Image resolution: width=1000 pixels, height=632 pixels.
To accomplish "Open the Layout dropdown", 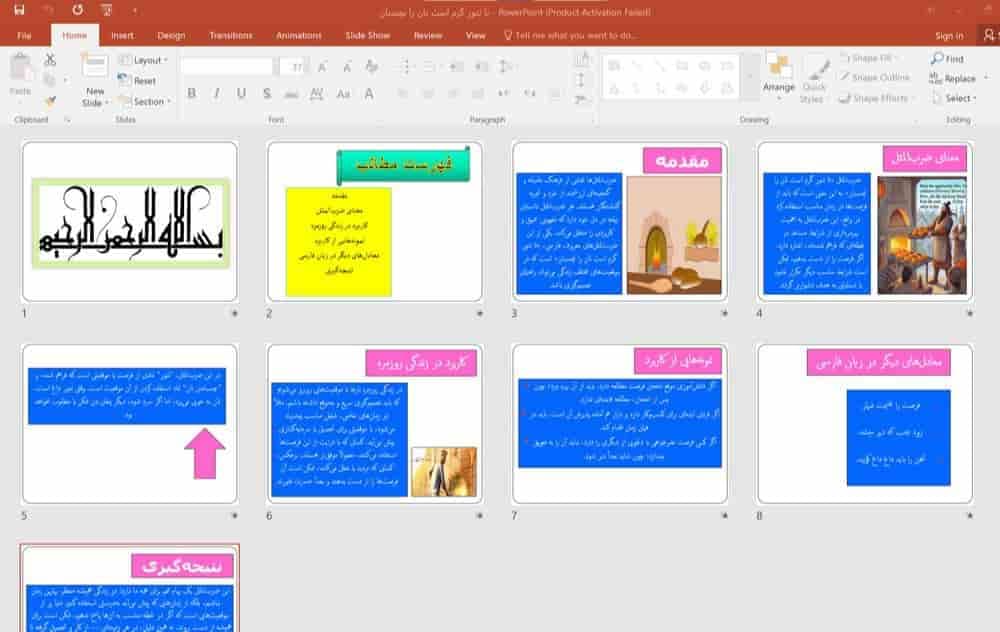I will click(x=144, y=60).
